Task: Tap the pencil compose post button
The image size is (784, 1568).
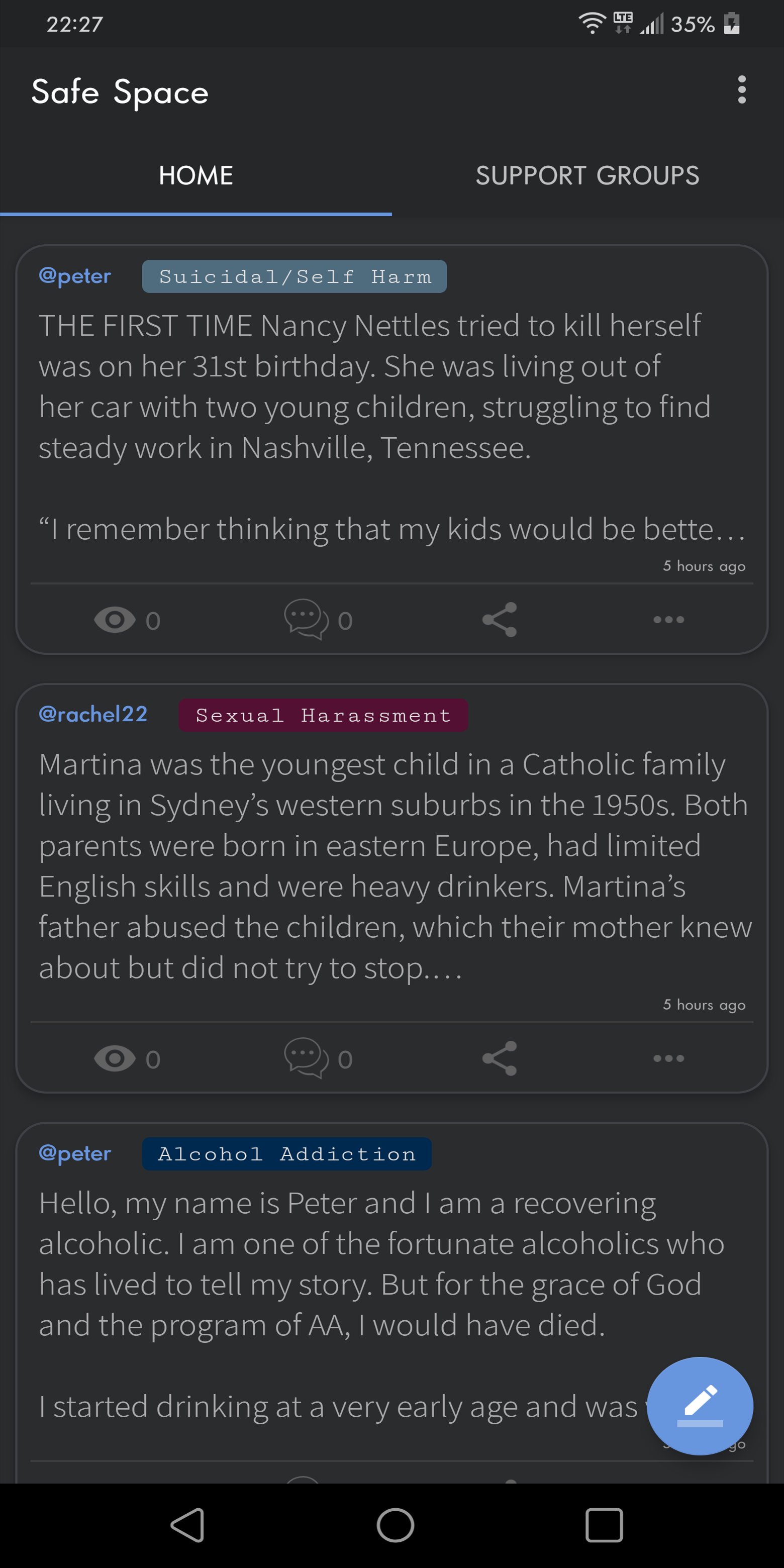Action: [x=700, y=1406]
